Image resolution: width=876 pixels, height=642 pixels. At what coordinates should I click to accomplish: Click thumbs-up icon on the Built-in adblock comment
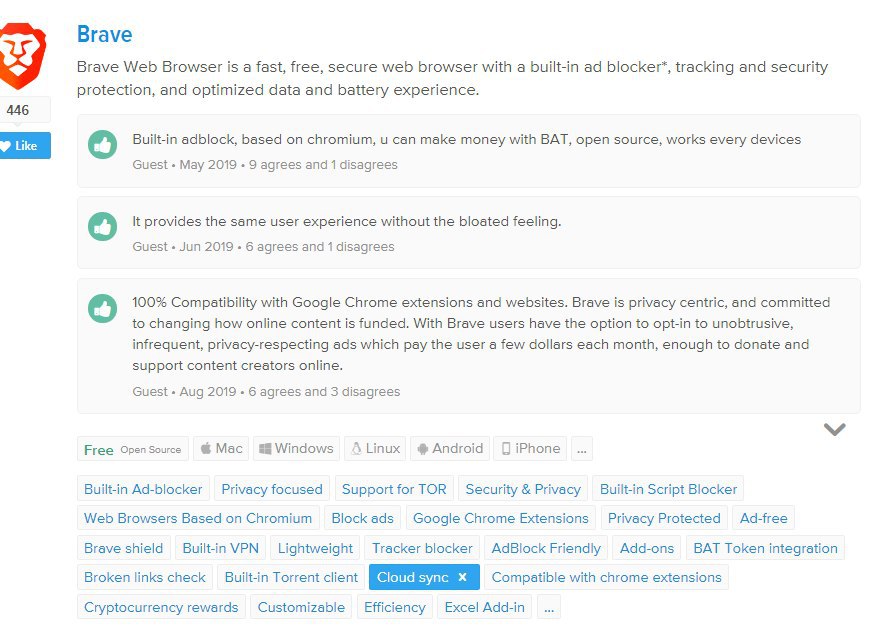point(102,145)
